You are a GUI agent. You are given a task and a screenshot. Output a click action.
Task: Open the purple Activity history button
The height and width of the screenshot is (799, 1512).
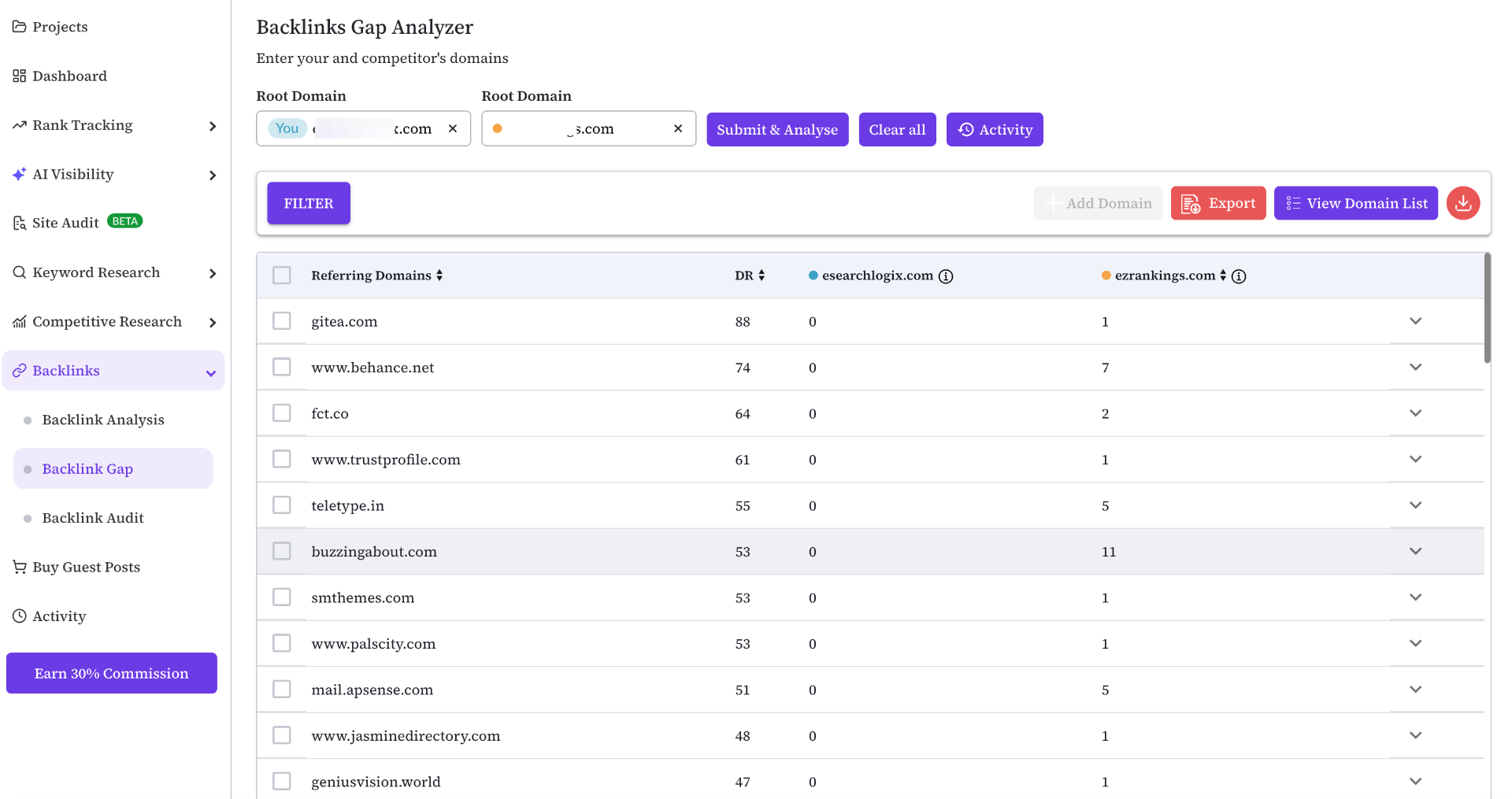pos(995,130)
